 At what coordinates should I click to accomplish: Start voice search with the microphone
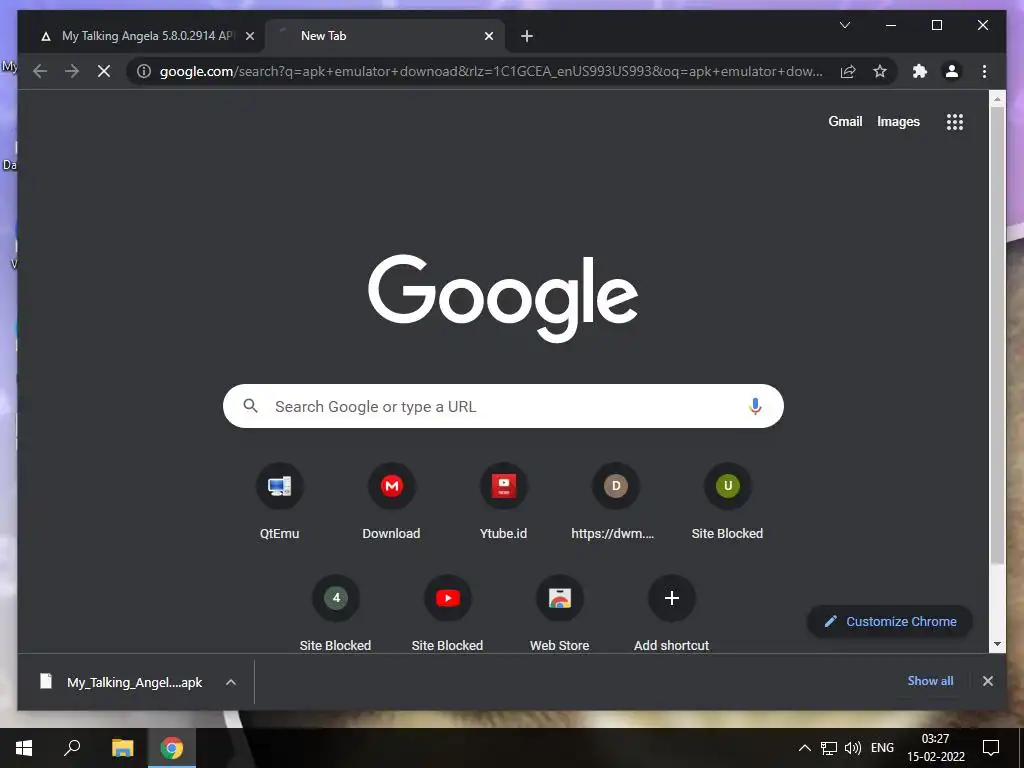[755, 406]
